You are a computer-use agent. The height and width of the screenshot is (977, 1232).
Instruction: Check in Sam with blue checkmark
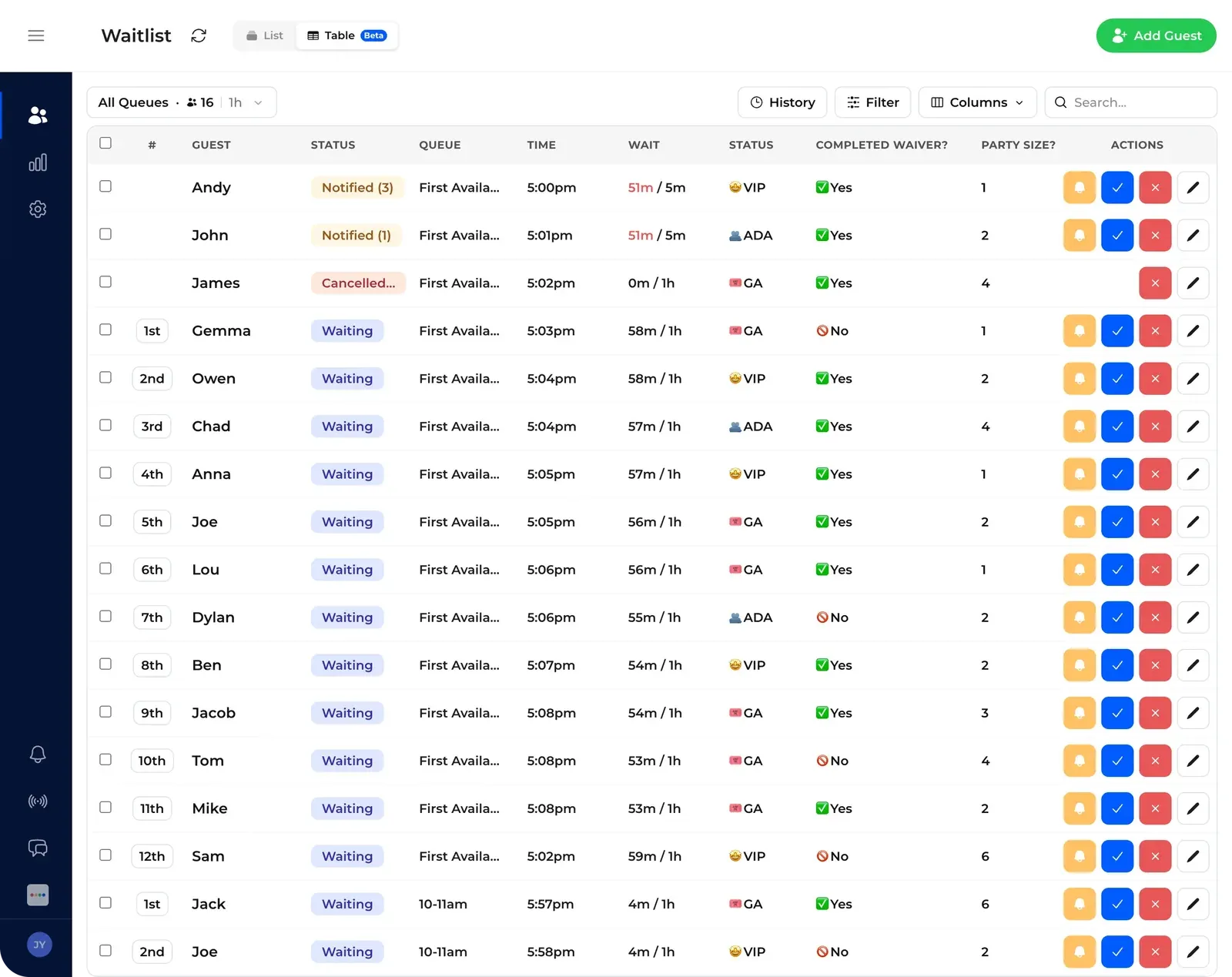[x=1117, y=856]
